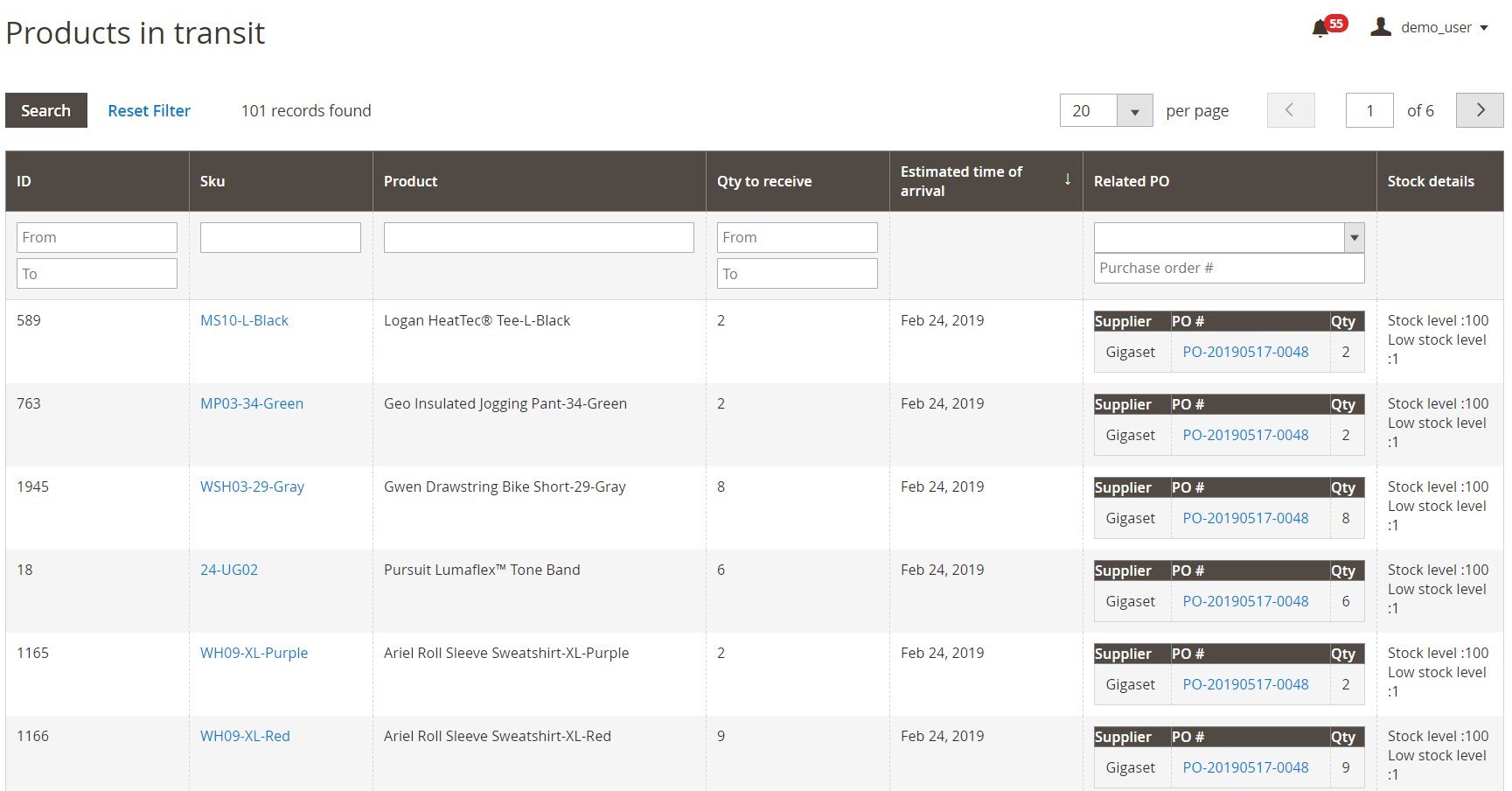Open the notifications bell icon

click(1320, 29)
